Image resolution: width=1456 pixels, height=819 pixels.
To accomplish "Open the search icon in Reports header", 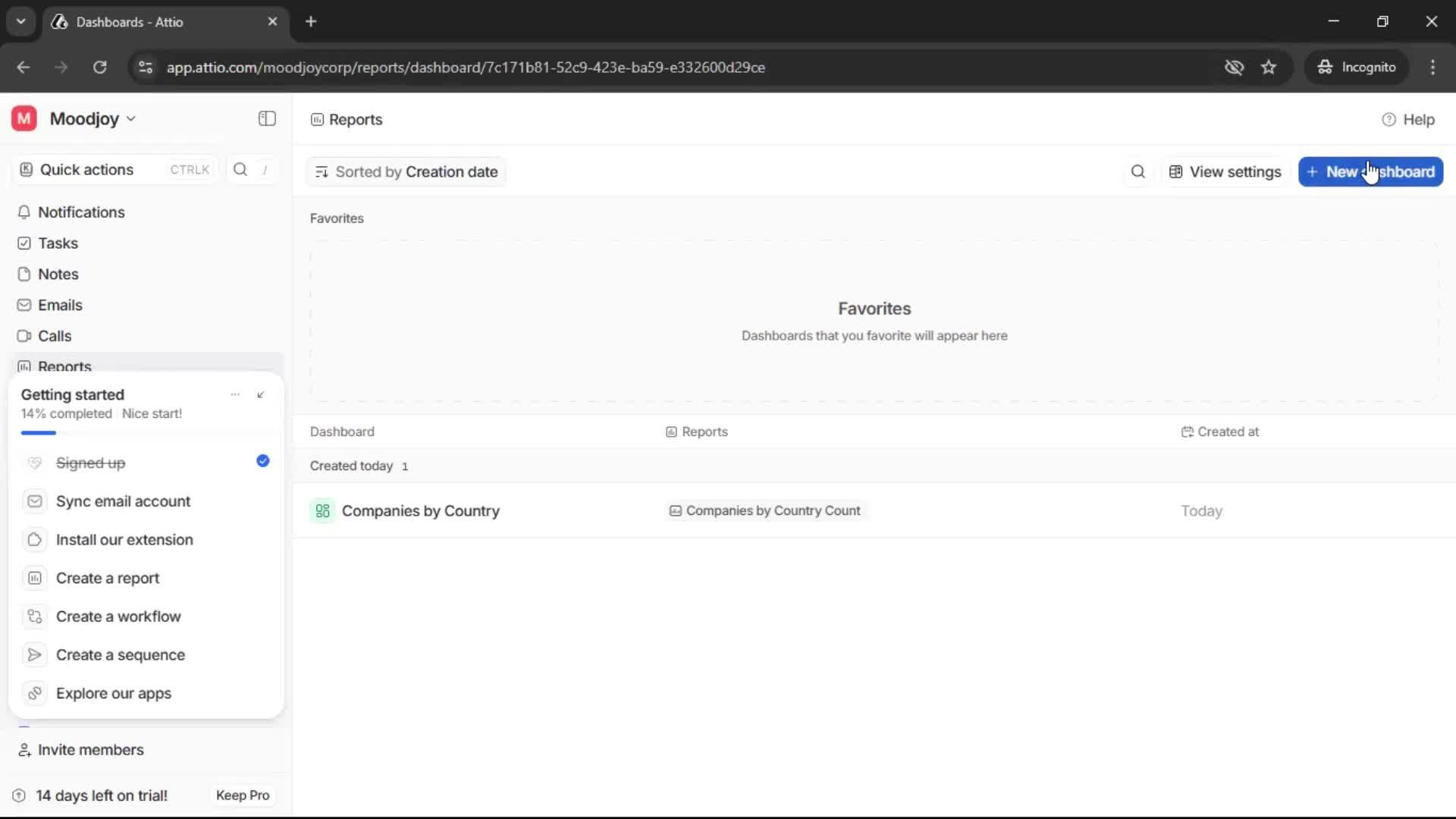I will click(1137, 171).
